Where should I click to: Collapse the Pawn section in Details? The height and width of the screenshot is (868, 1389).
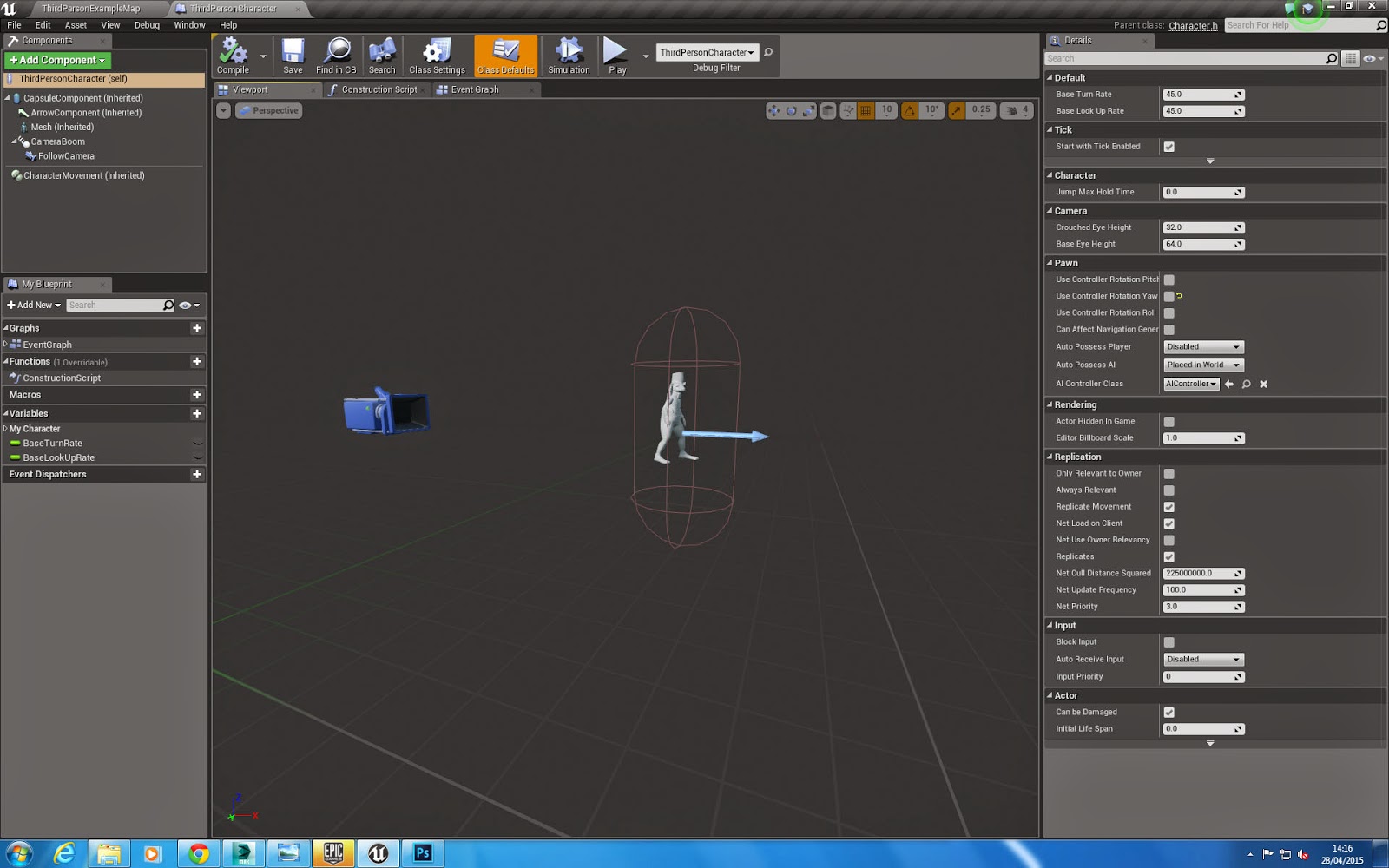(x=1050, y=263)
